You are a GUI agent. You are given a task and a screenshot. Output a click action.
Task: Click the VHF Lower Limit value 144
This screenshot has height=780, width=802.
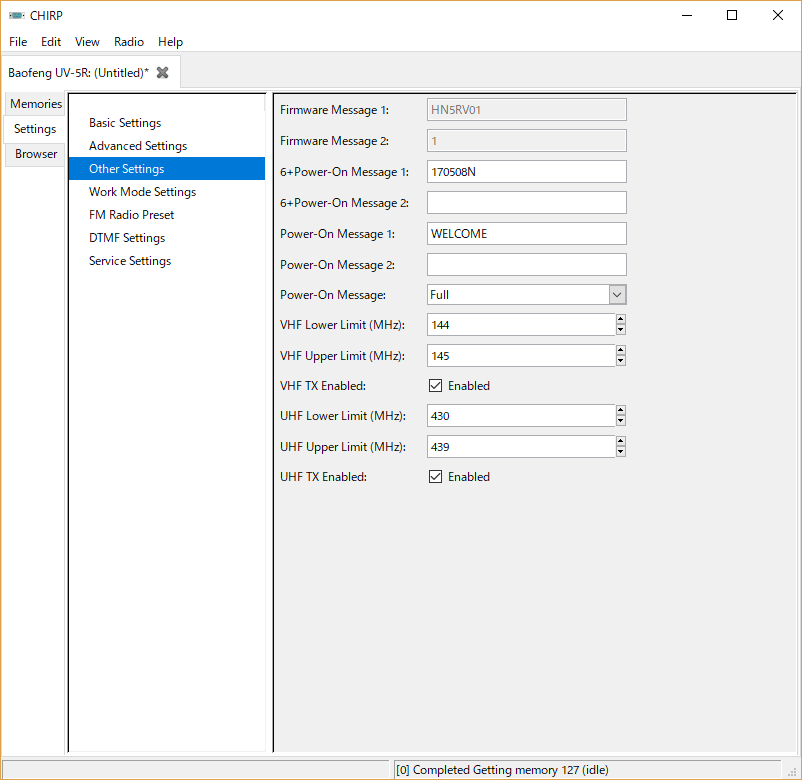pyautogui.click(x=521, y=325)
